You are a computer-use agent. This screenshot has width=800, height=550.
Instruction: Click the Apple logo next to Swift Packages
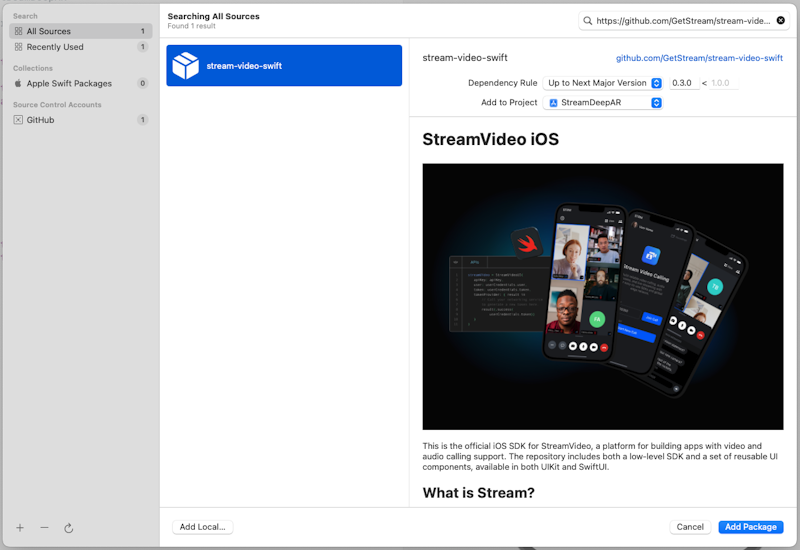coord(18,84)
